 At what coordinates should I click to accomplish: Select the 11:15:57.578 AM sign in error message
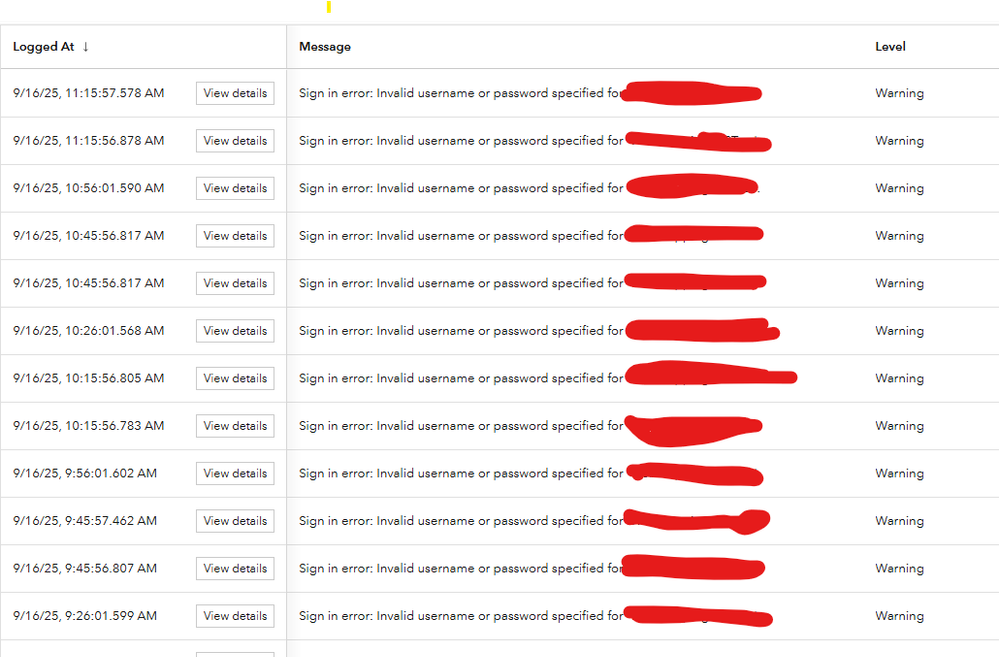[530, 93]
